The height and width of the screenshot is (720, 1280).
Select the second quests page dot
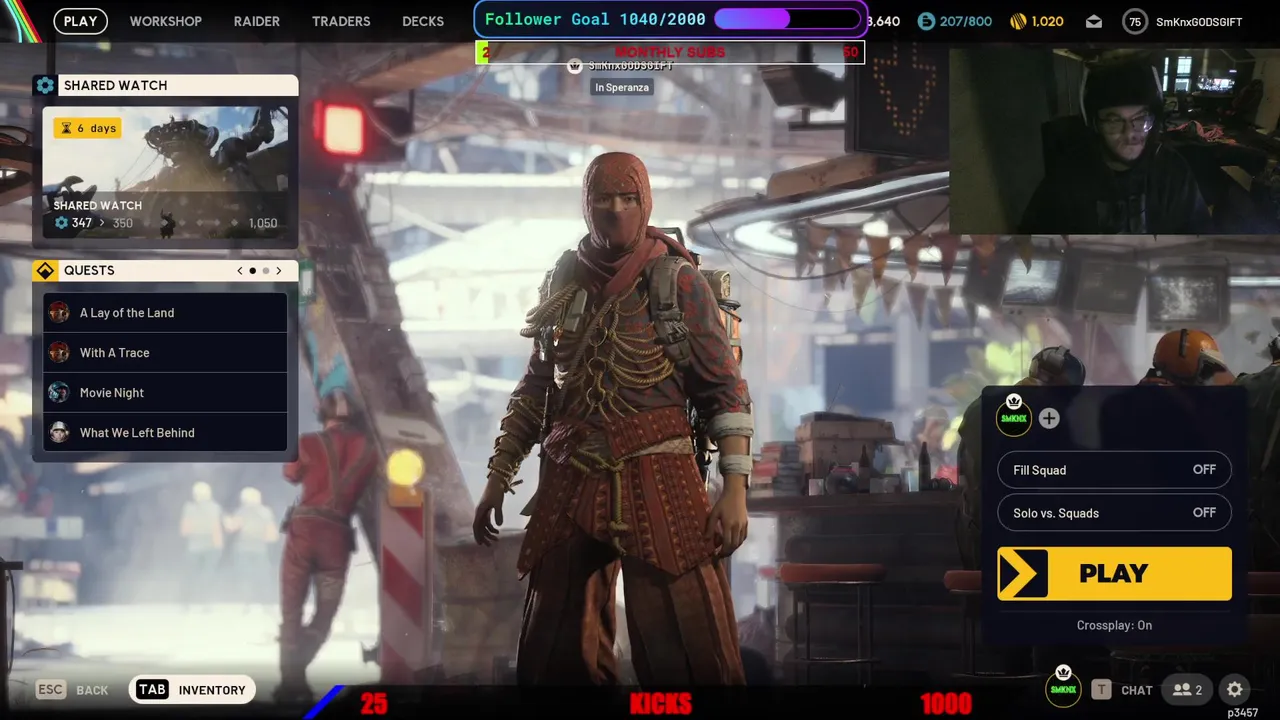265,271
